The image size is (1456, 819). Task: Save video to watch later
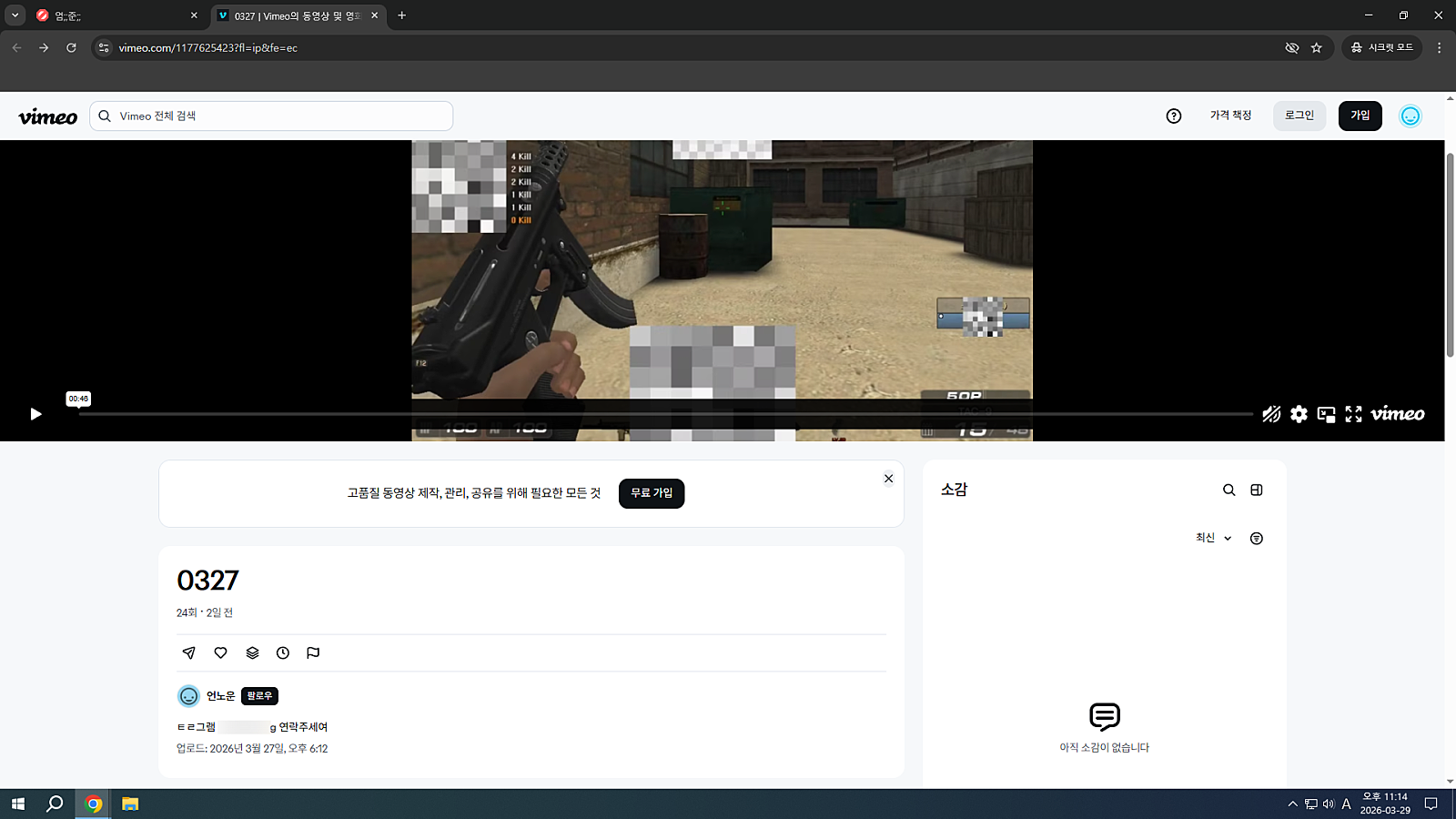[x=283, y=652]
